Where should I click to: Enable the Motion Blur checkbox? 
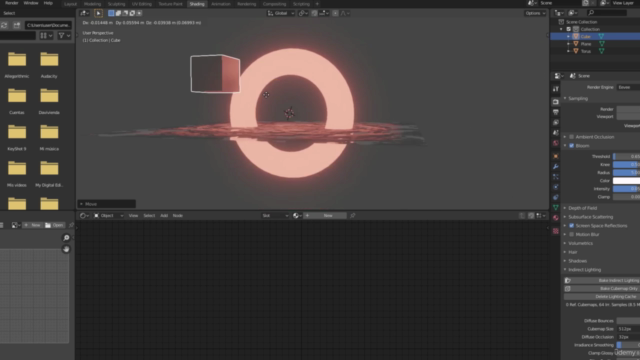[x=571, y=234]
